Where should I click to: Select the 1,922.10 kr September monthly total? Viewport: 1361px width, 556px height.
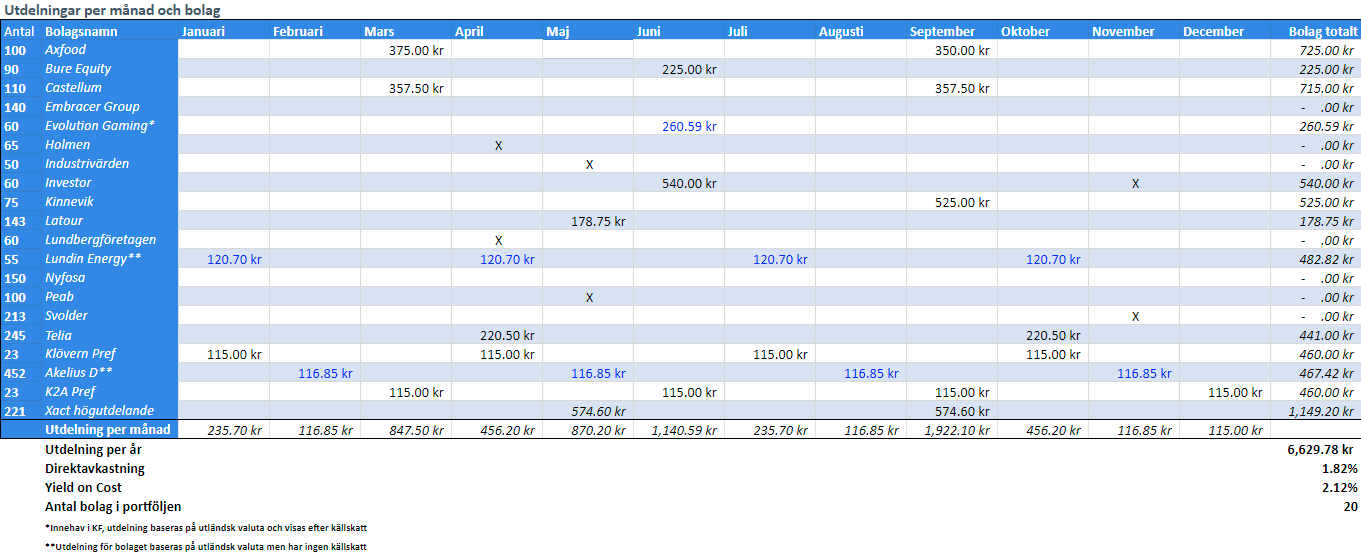(x=952, y=430)
